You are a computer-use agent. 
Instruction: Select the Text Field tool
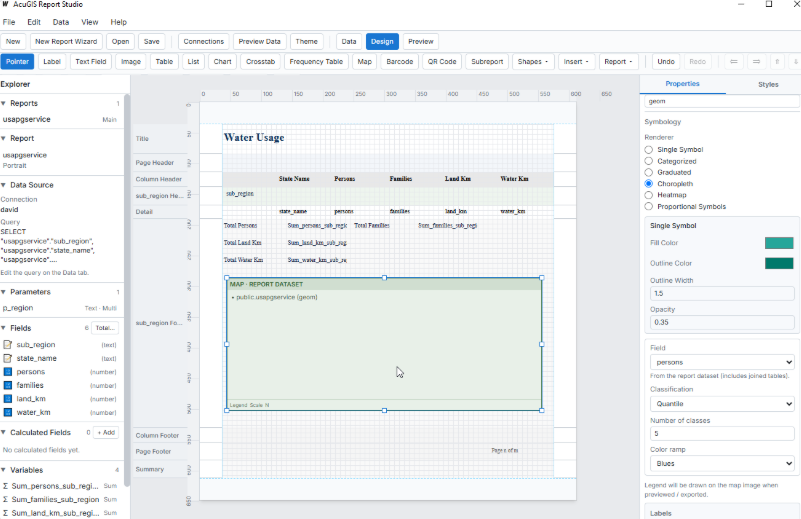[90, 61]
